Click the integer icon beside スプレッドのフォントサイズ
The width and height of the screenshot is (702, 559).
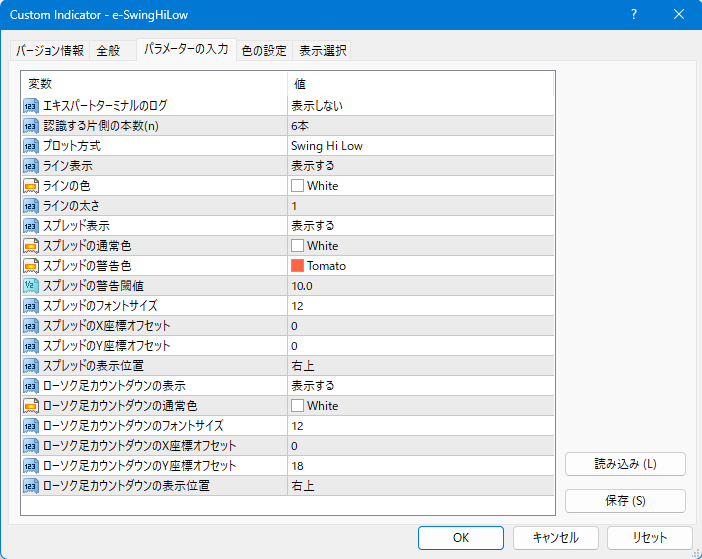(30, 306)
